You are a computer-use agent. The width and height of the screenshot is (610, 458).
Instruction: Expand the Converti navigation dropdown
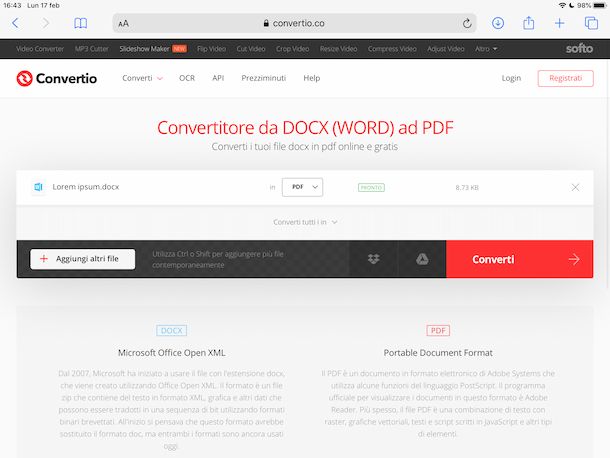coord(142,78)
